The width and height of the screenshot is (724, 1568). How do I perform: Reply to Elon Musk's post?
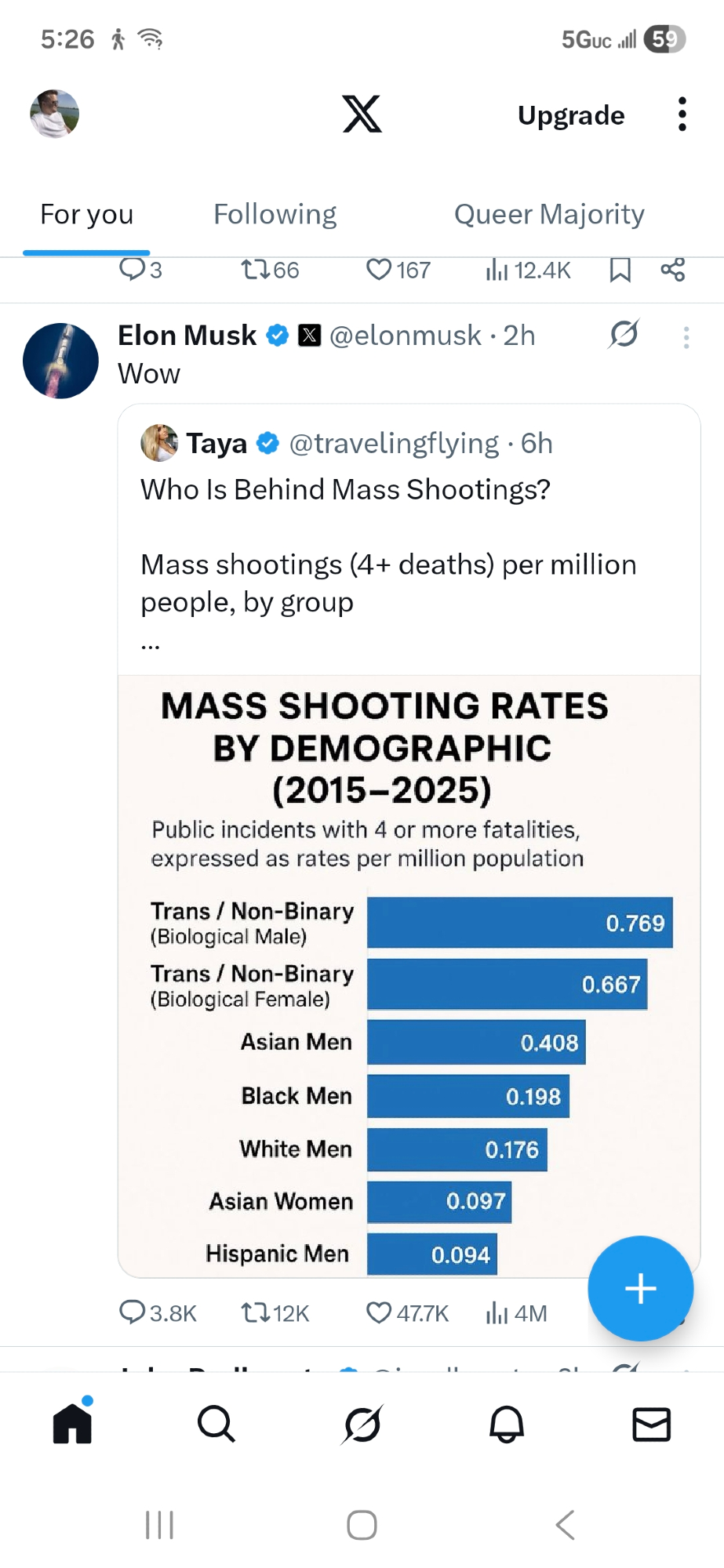coord(132,1312)
